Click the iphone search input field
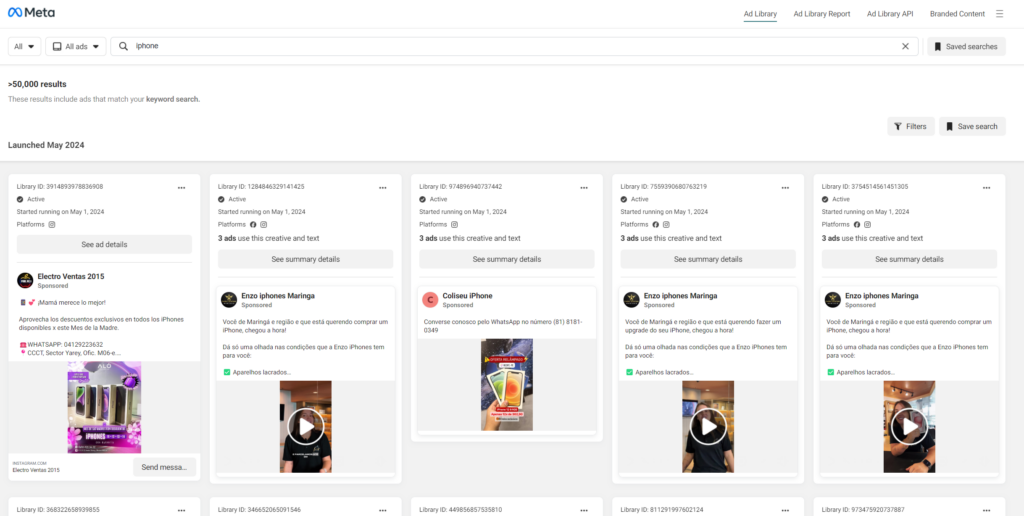This screenshot has height=516, width=1024. (516, 46)
